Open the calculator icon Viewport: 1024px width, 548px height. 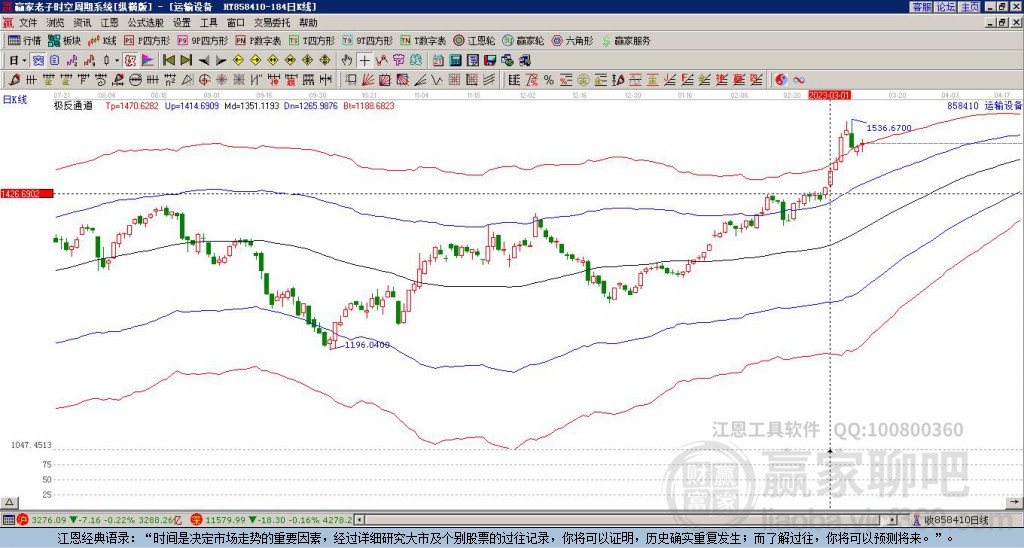pyautogui.click(x=455, y=61)
